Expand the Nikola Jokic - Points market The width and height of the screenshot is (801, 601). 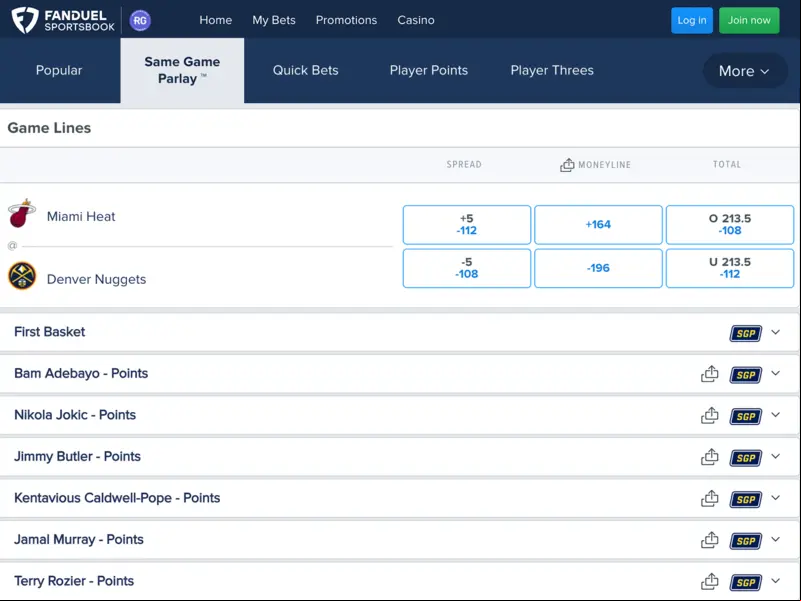(x=775, y=415)
